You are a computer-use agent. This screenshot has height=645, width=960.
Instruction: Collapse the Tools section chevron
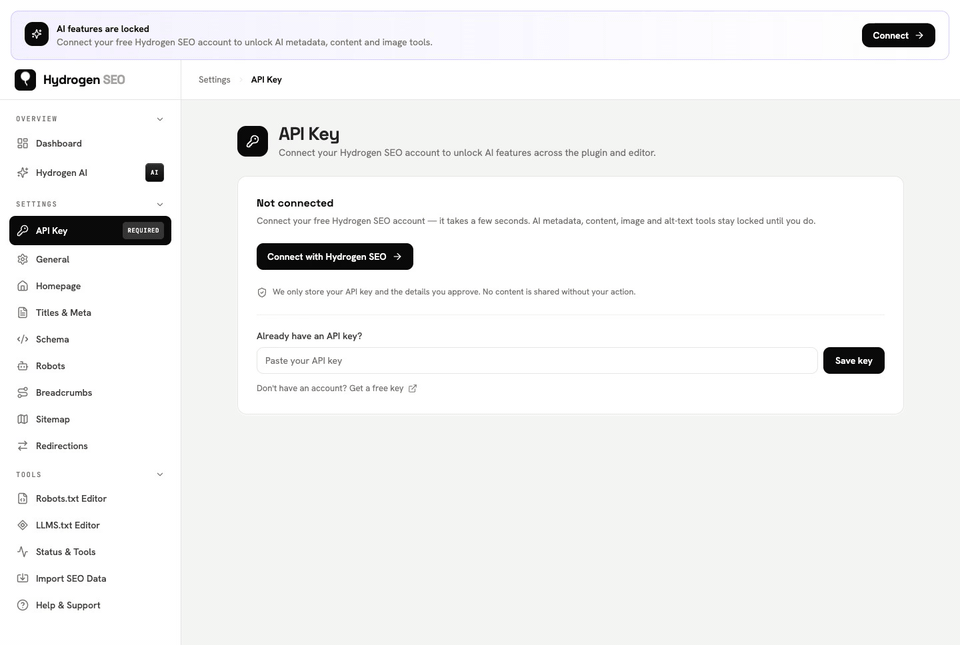(160, 474)
